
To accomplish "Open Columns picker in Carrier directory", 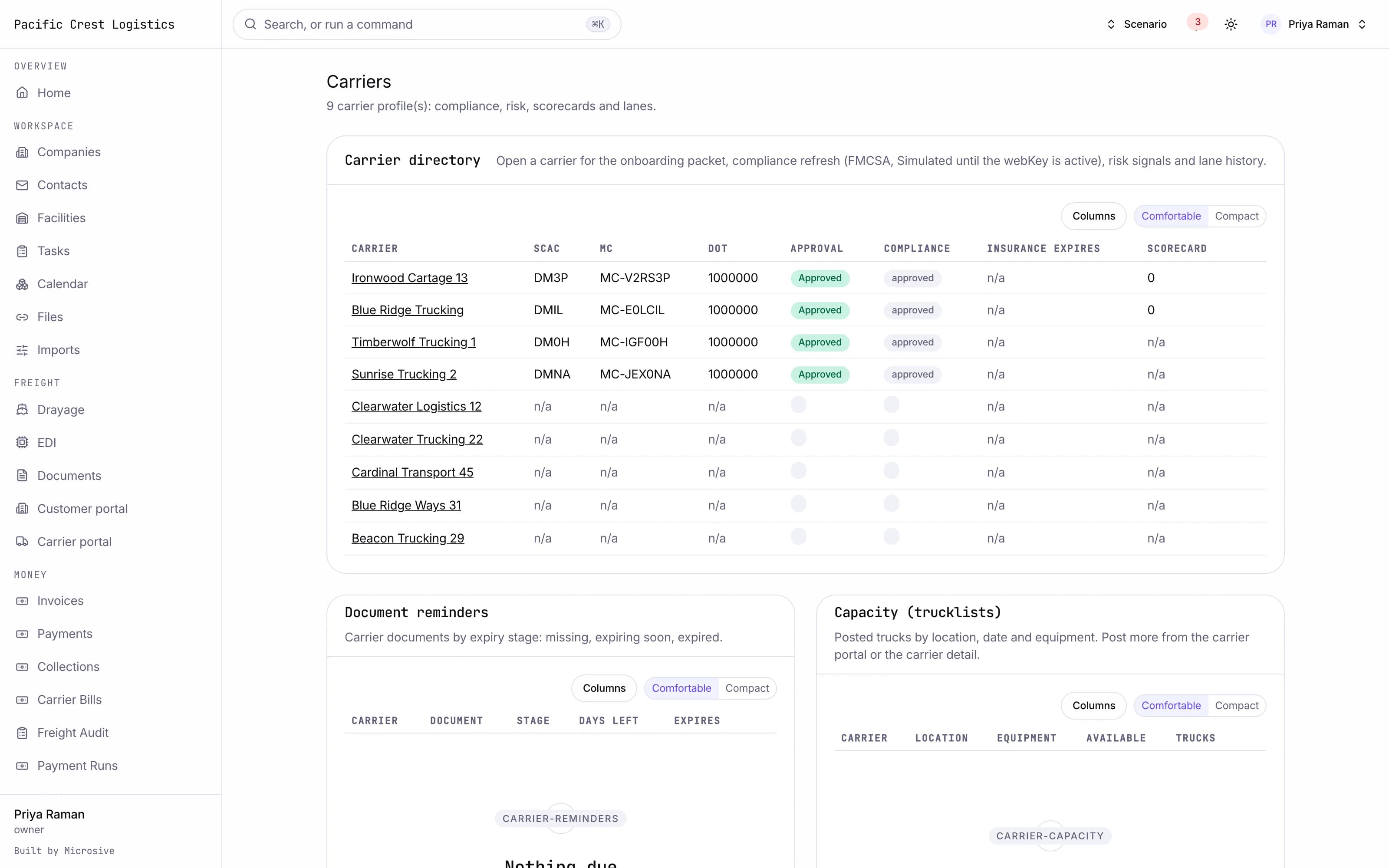I will [x=1093, y=216].
